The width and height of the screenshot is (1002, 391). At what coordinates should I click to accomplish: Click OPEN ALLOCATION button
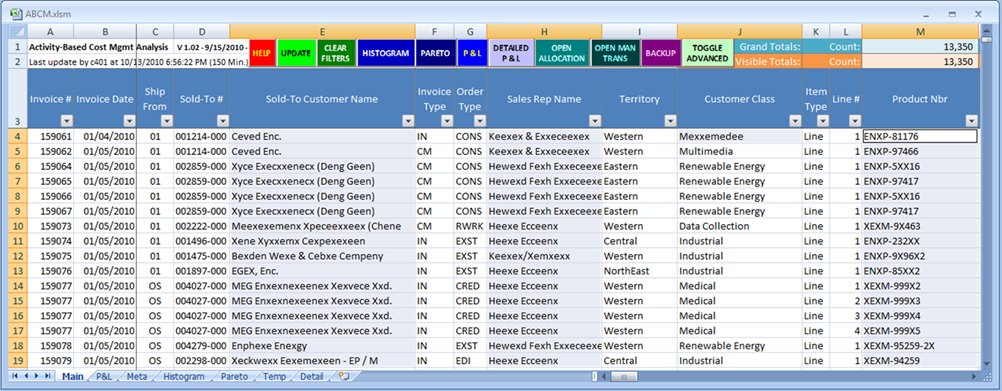(x=561, y=54)
